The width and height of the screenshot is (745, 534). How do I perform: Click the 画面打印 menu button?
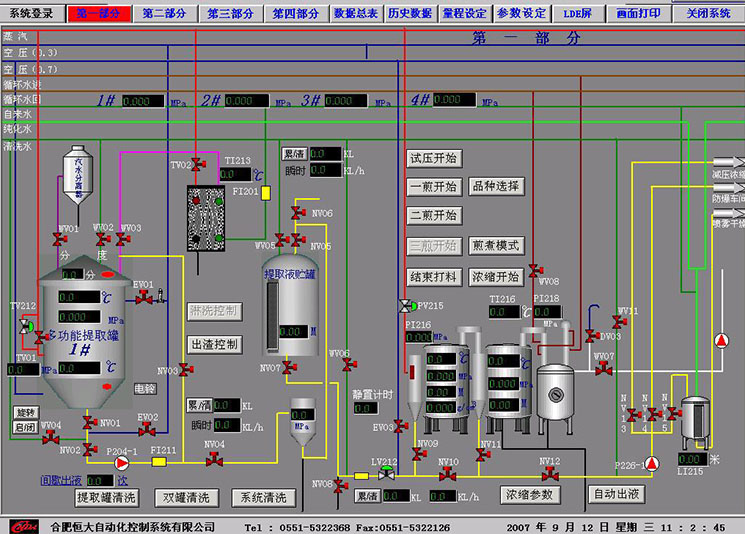pyautogui.click(x=638, y=13)
